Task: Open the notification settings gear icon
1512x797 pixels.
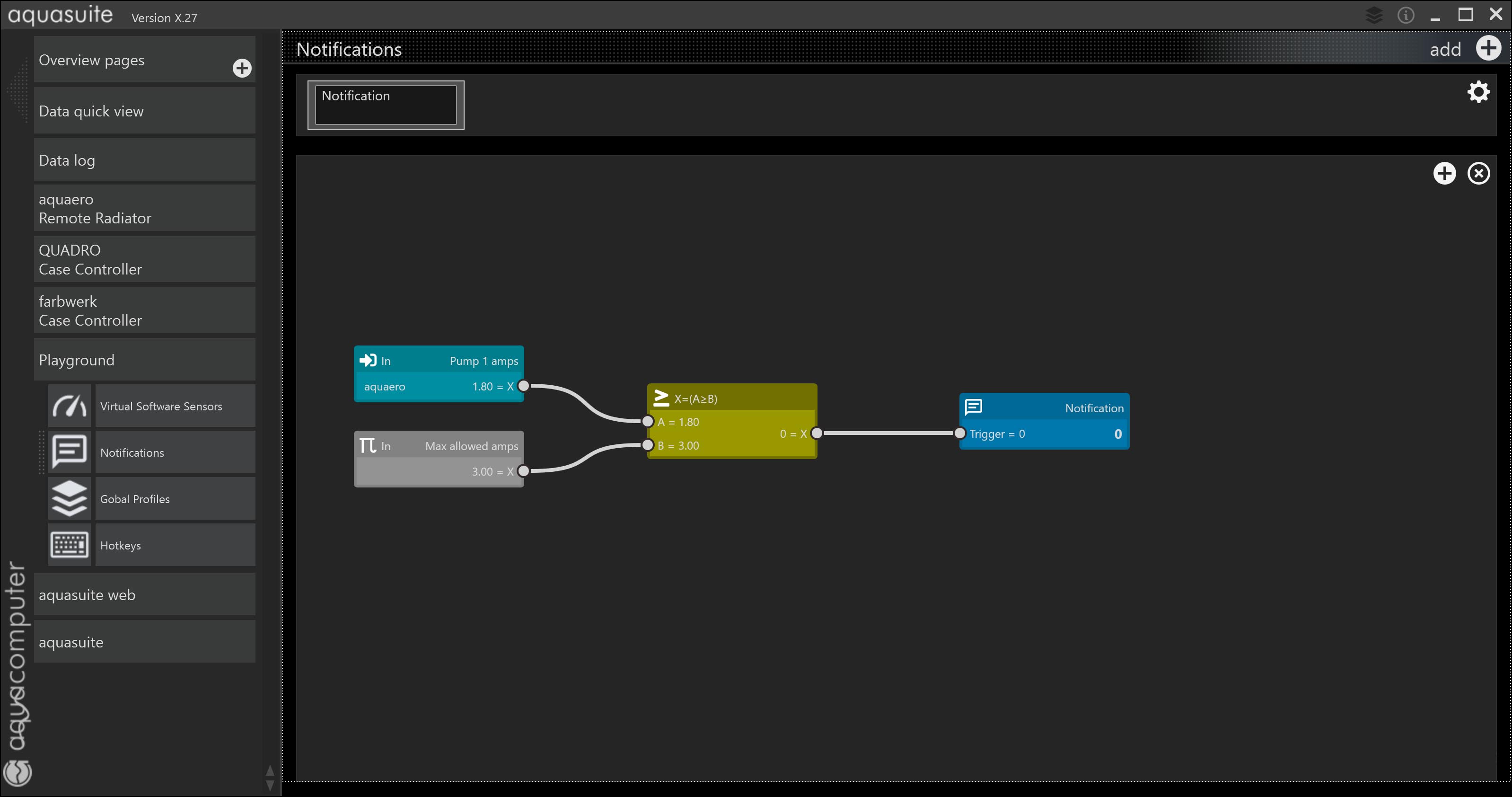Action: tap(1478, 92)
